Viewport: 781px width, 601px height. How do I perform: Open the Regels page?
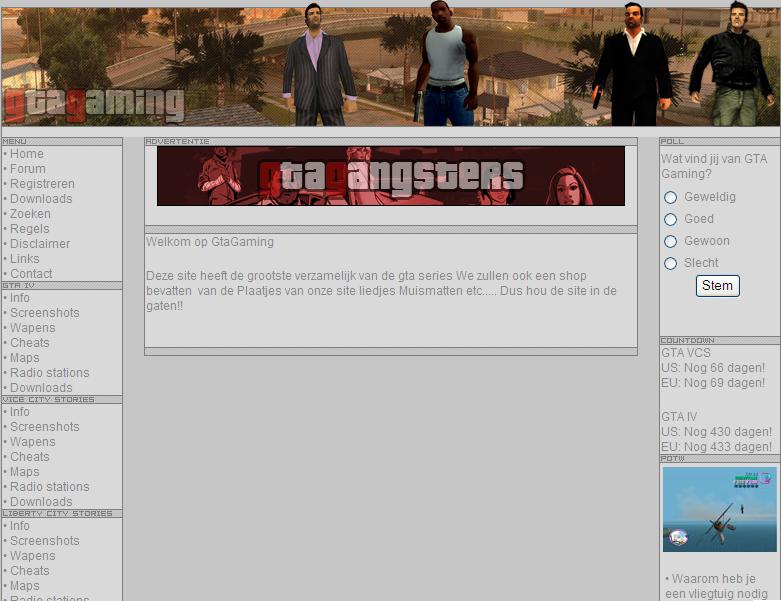30,229
